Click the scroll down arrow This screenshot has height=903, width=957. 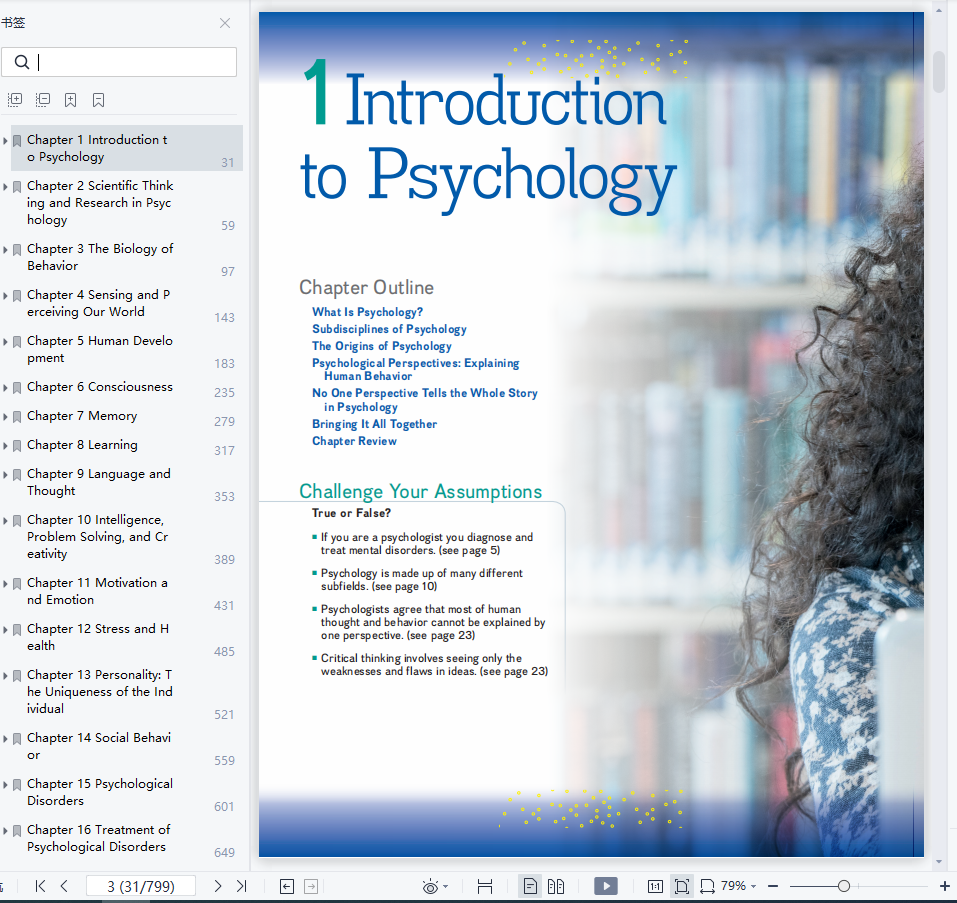(939, 862)
